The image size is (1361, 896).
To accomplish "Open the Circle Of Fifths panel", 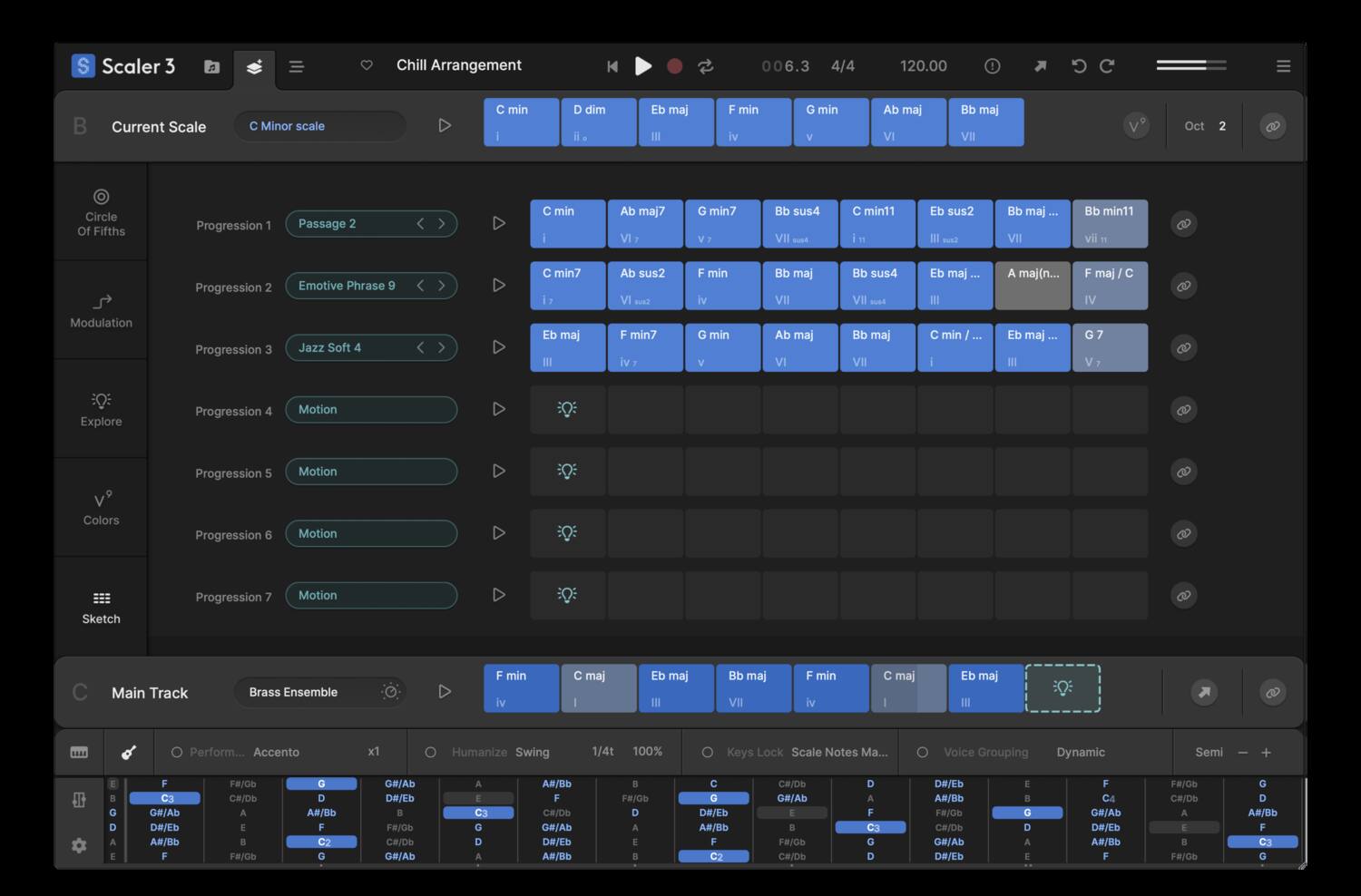I will point(100,210).
